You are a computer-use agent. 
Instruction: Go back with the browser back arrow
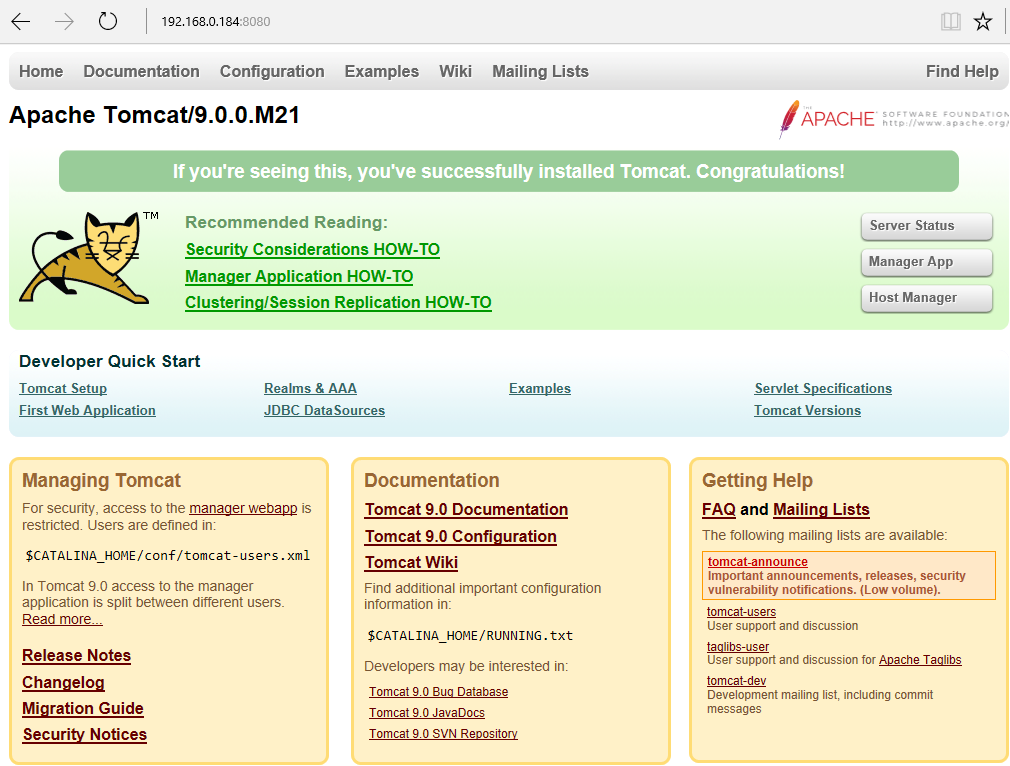pos(21,22)
